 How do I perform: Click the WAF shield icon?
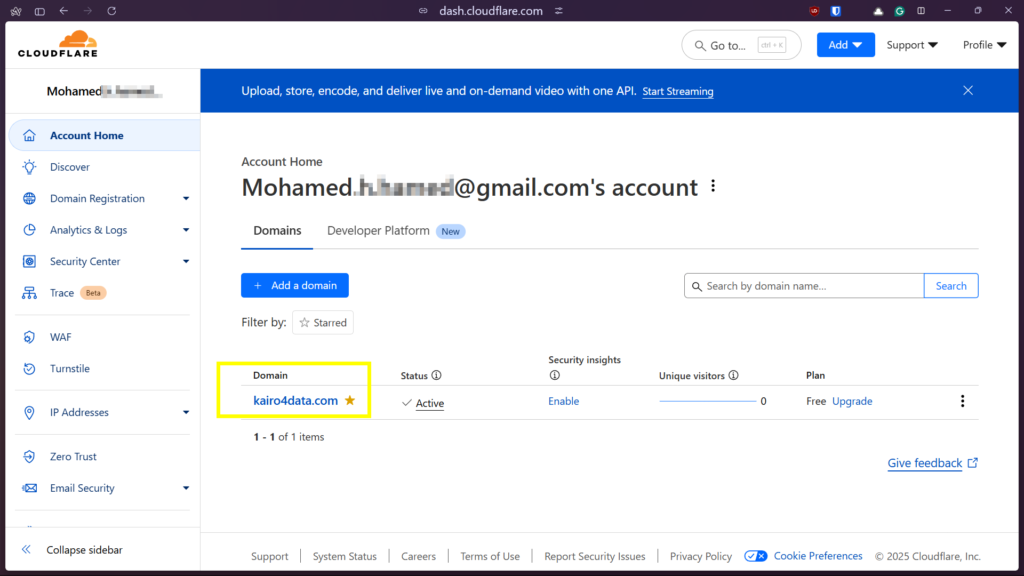(29, 337)
